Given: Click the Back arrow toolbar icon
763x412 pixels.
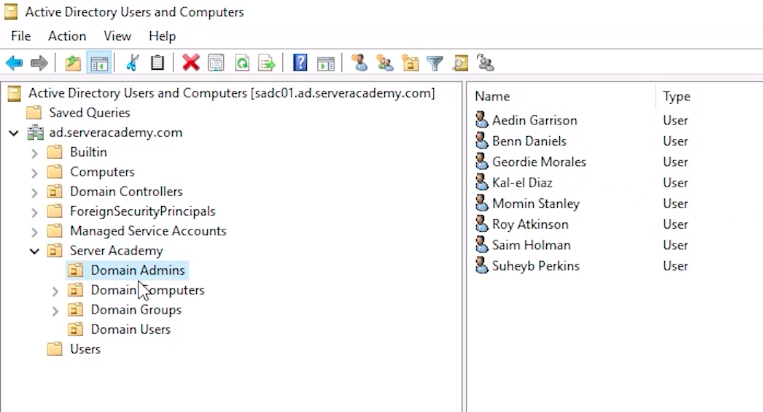Looking at the screenshot, I should click(14, 63).
